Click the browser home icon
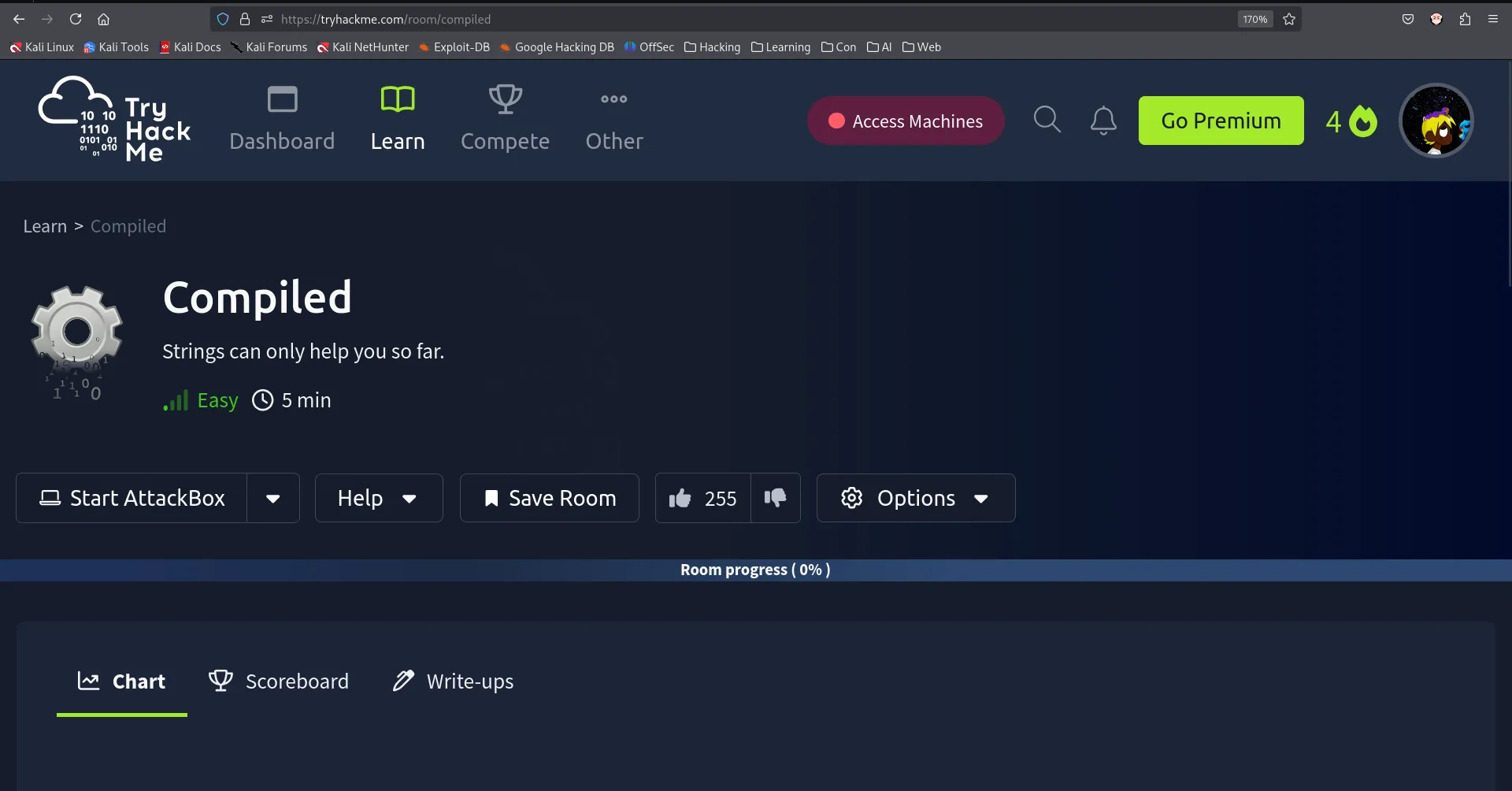Viewport: 1512px width, 791px height. point(103,20)
